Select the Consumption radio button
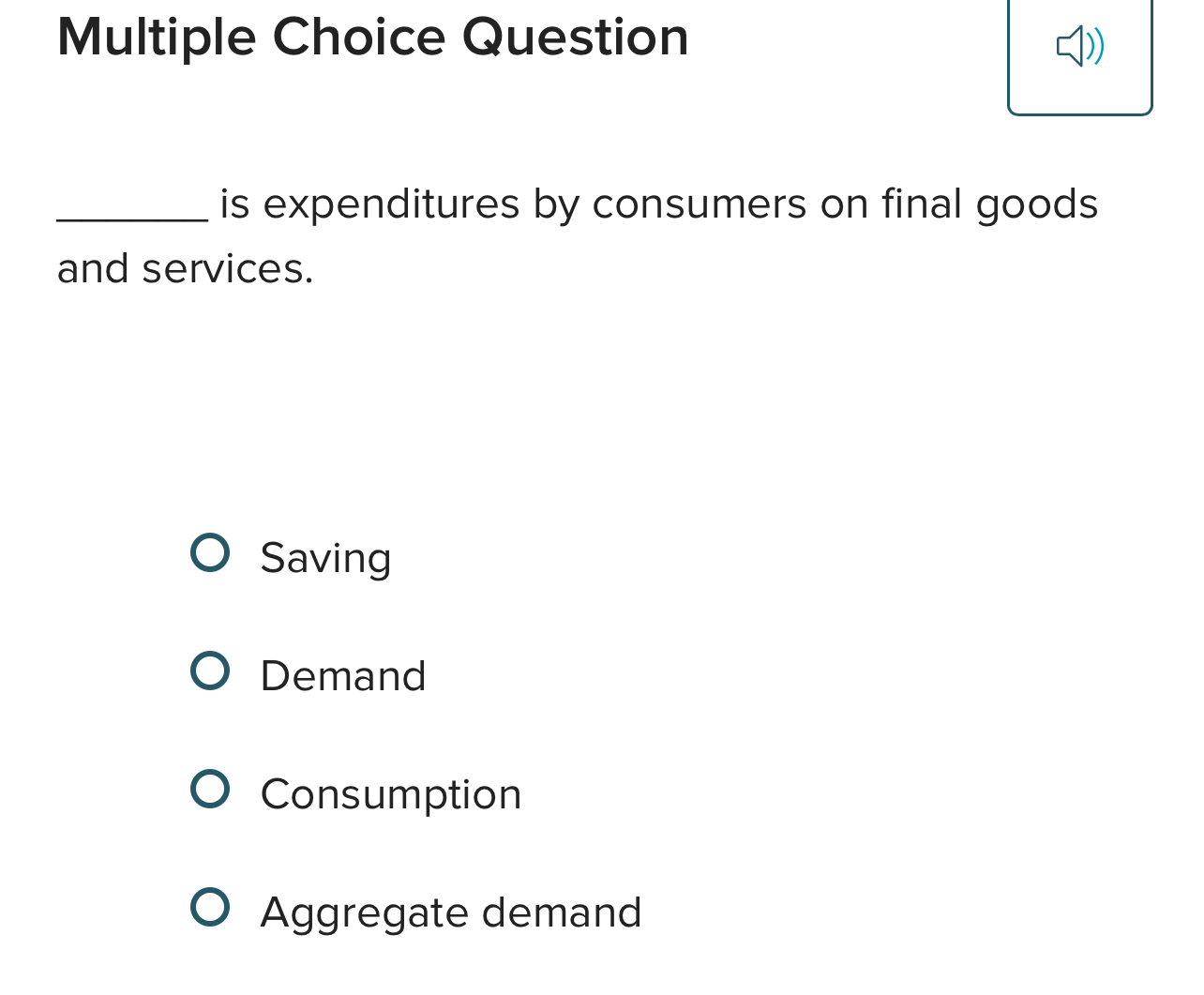The height and width of the screenshot is (995, 1204). [x=211, y=788]
